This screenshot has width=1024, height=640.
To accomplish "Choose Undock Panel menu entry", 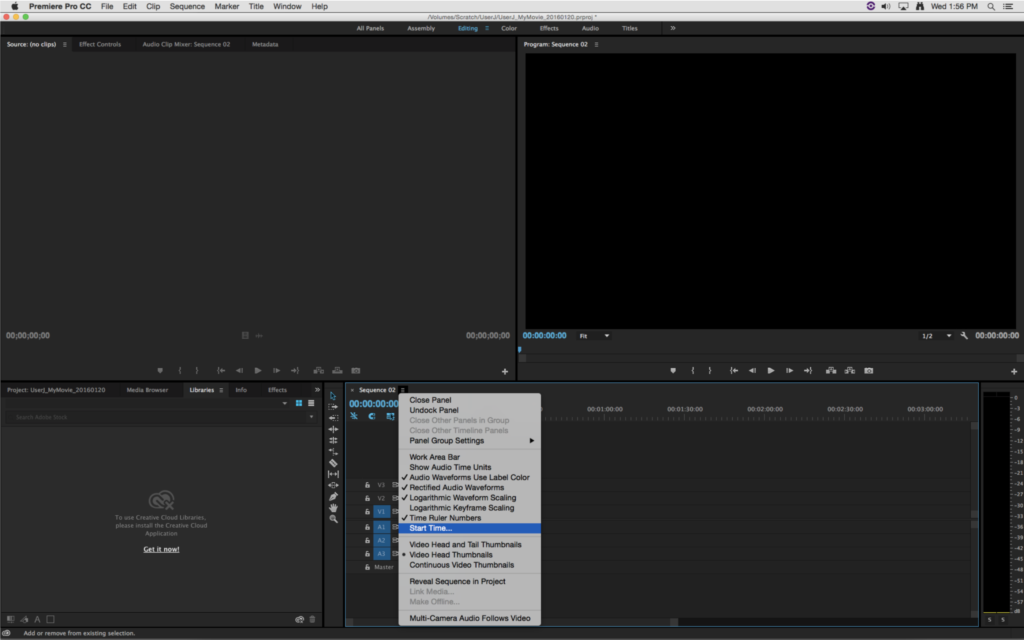I will pyautogui.click(x=470, y=410).
